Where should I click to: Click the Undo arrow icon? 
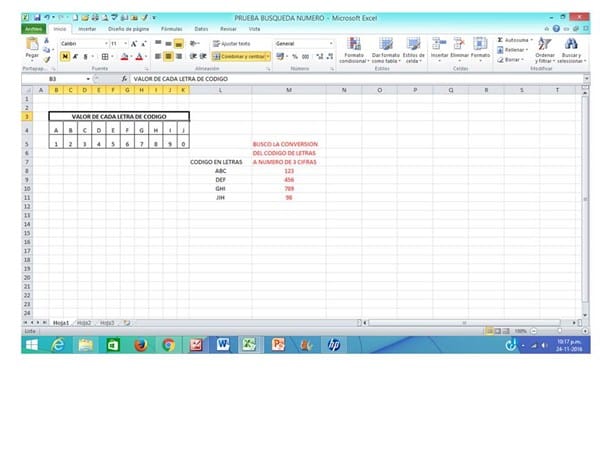(47, 18)
